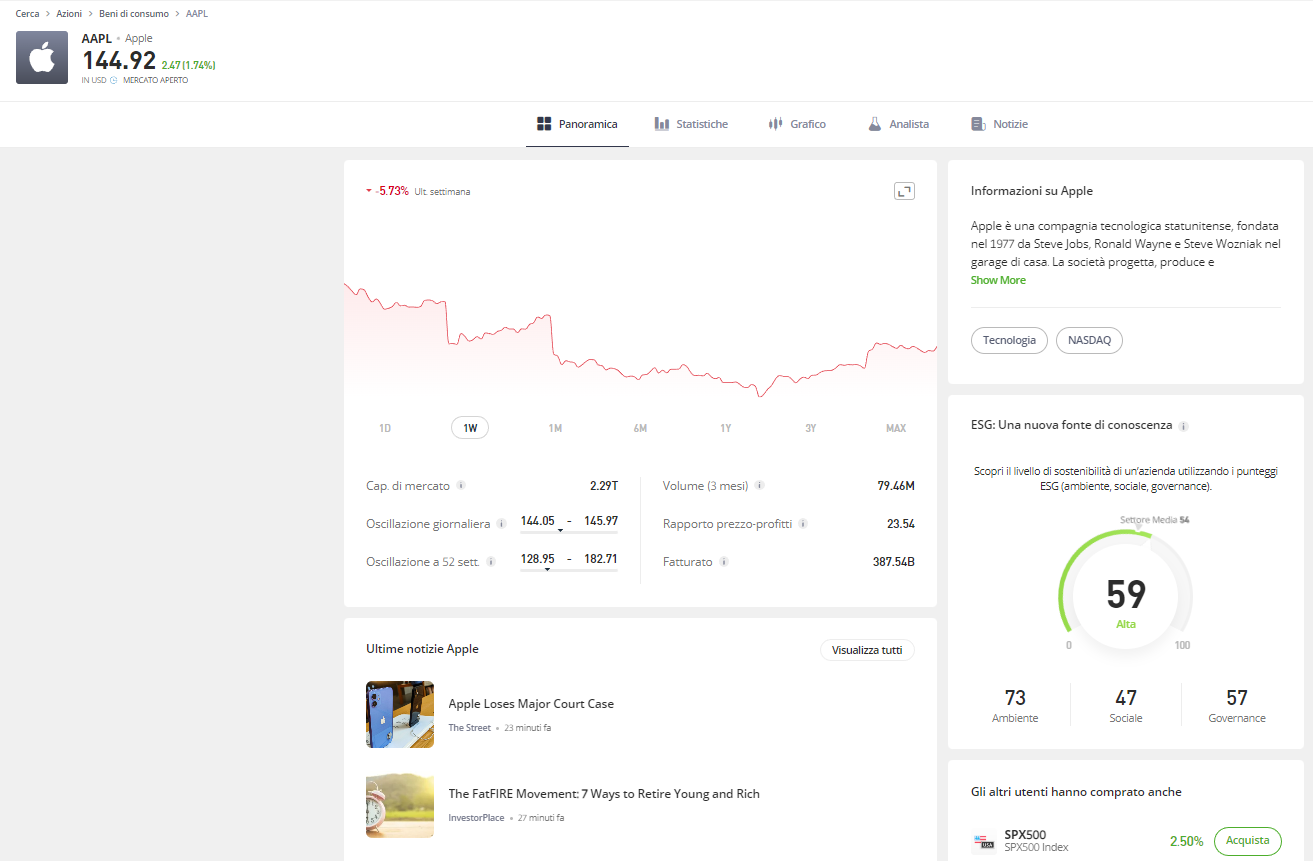The width and height of the screenshot is (1313, 861).
Task: Click the 52-week range slider marker
Action: click(547, 569)
